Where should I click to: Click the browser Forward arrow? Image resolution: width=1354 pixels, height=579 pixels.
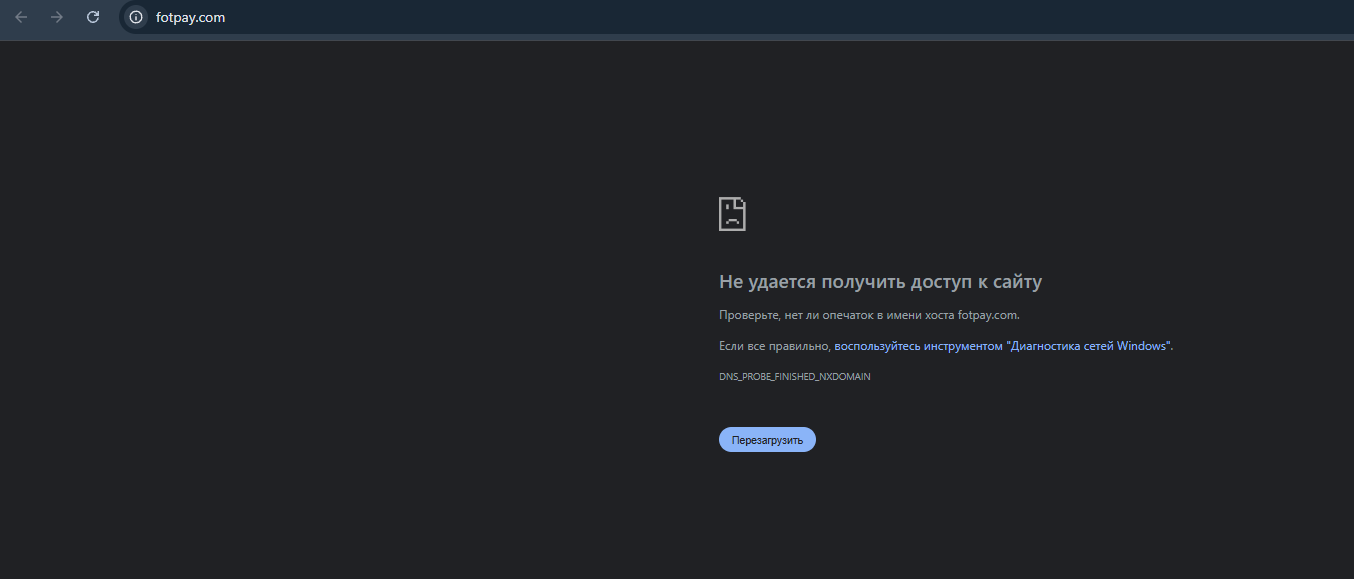[x=57, y=17]
